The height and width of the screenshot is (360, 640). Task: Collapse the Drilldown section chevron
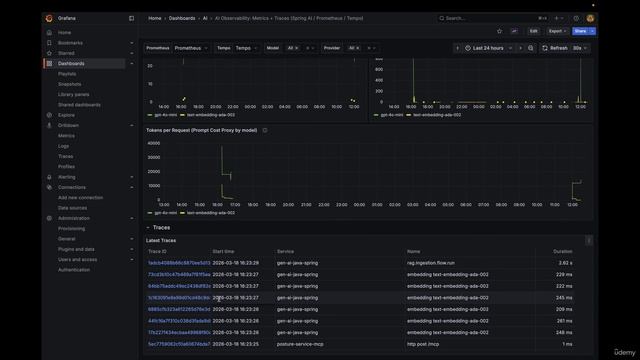coord(131,125)
